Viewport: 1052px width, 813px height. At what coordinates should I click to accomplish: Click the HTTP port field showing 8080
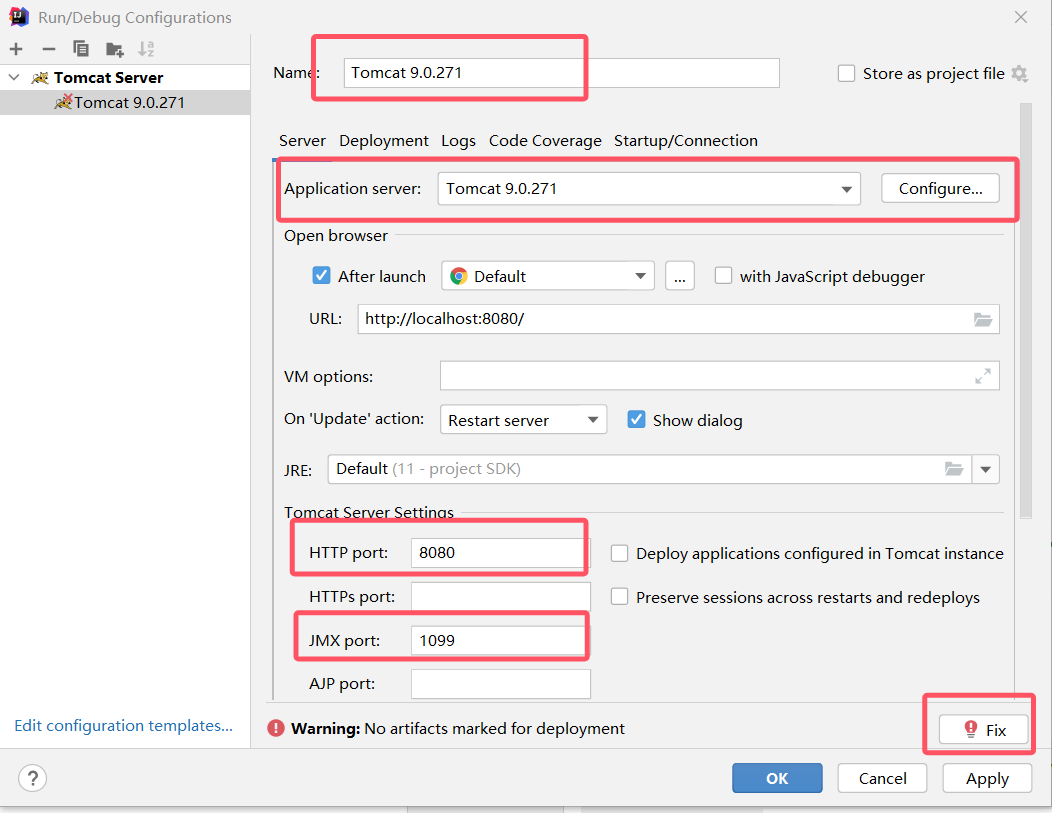click(501, 553)
